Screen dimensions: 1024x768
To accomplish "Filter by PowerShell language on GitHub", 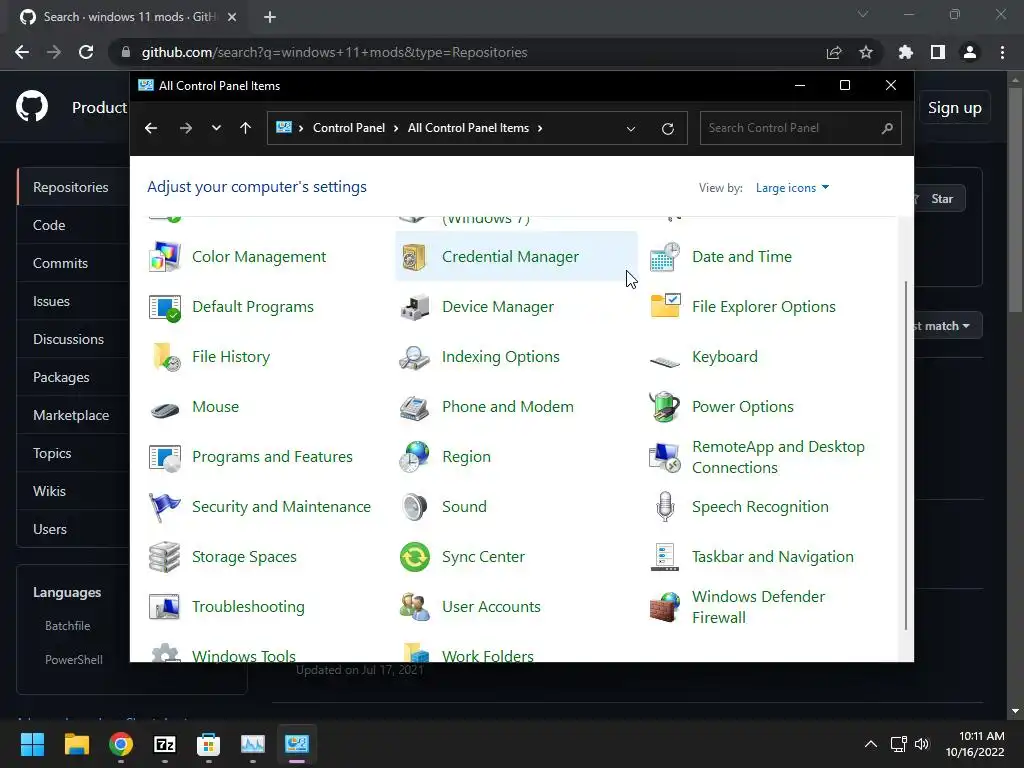I will 74,660.
